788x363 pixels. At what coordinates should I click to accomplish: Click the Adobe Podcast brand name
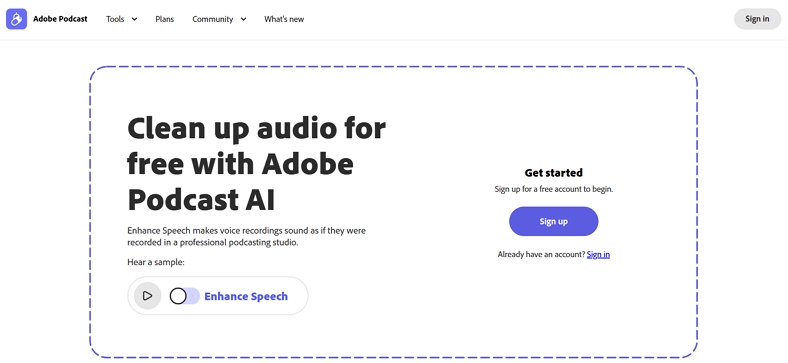click(x=60, y=19)
